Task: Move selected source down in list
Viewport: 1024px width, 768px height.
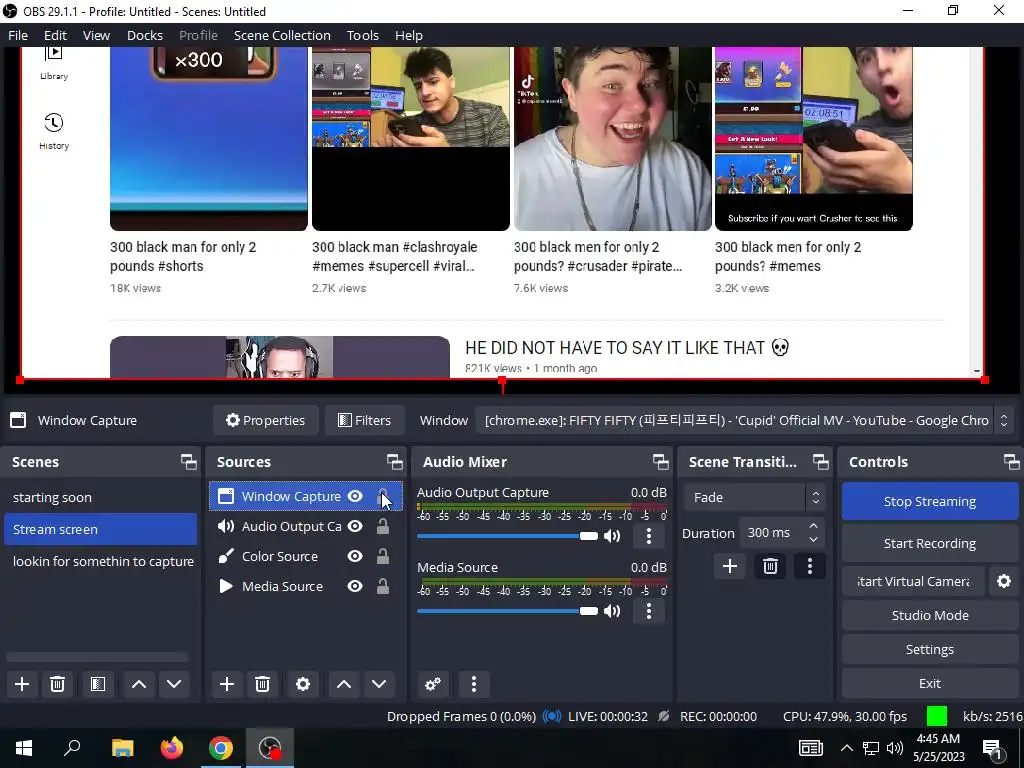Action: tap(379, 684)
